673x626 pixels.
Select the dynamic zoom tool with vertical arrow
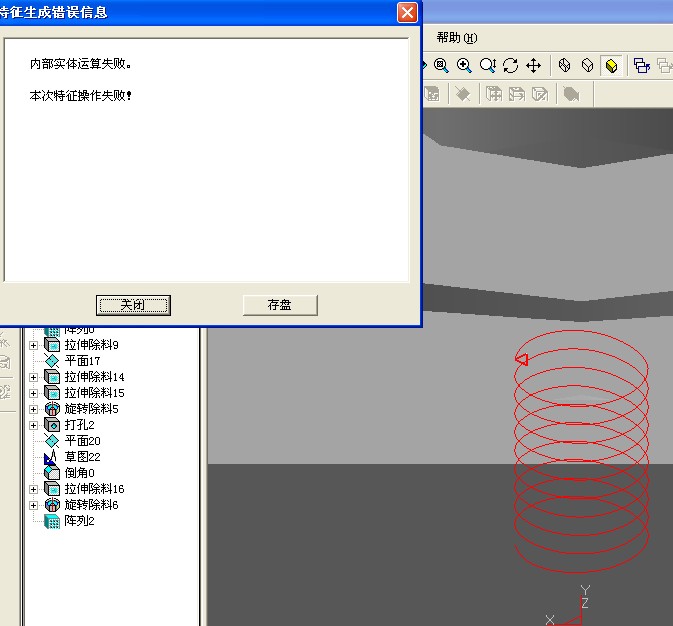(x=488, y=66)
